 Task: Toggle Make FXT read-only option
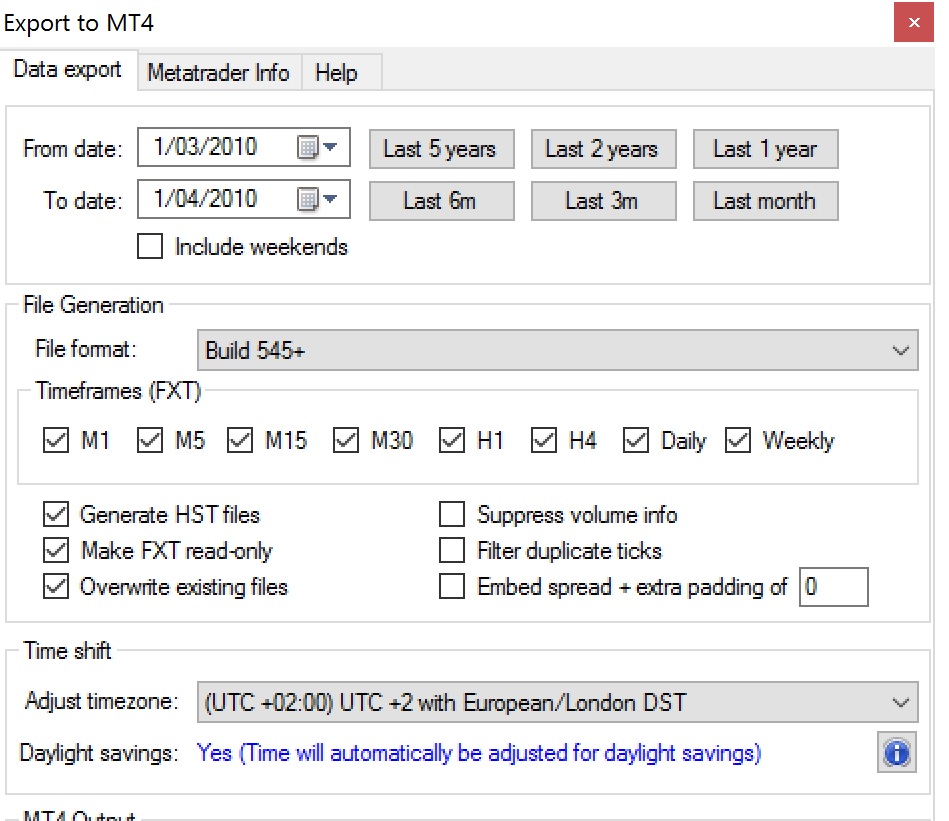click(56, 551)
